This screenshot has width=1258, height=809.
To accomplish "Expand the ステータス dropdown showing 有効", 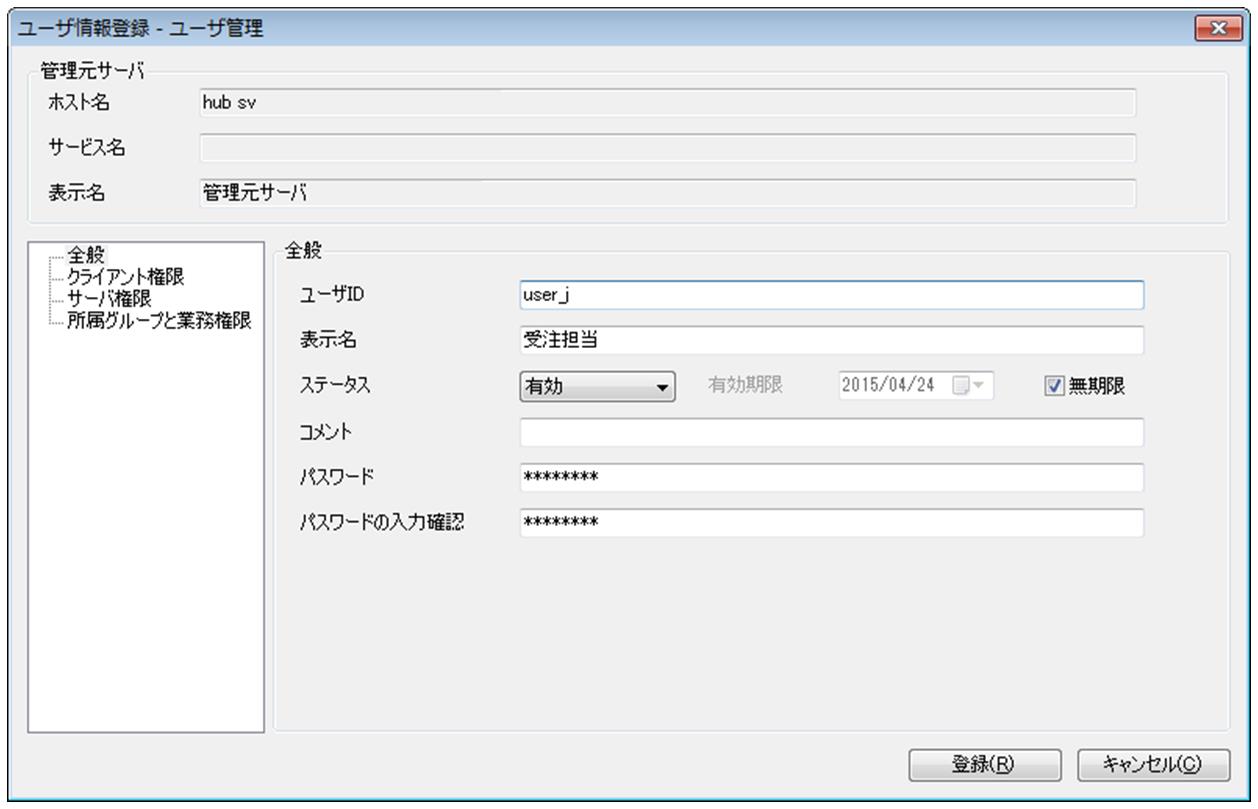I will (598, 387).
